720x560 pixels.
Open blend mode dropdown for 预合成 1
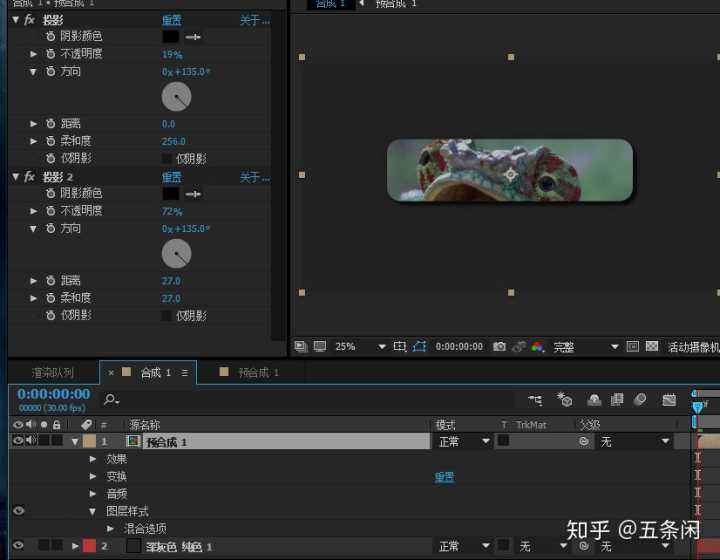(x=463, y=442)
